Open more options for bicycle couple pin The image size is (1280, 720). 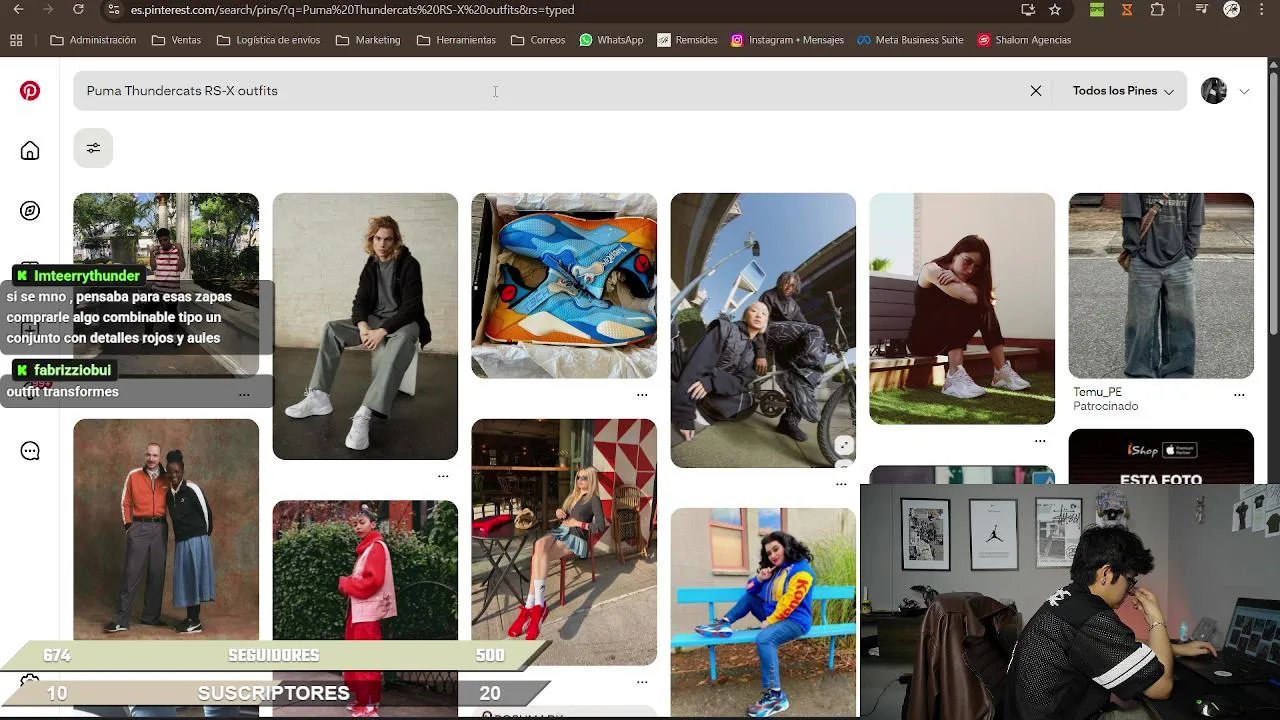[841, 484]
